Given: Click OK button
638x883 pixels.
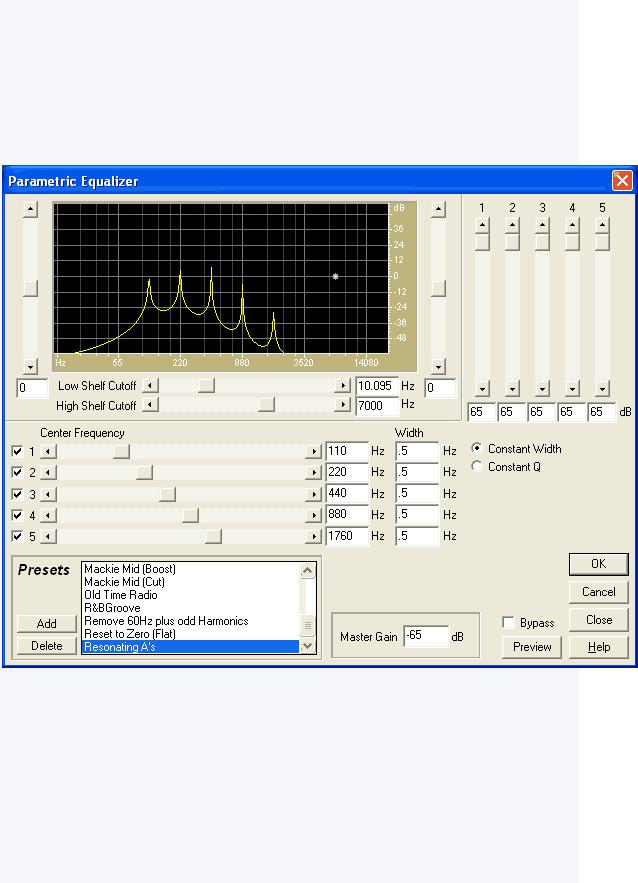Looking at the screenshot, I should [x=599, y=564].
